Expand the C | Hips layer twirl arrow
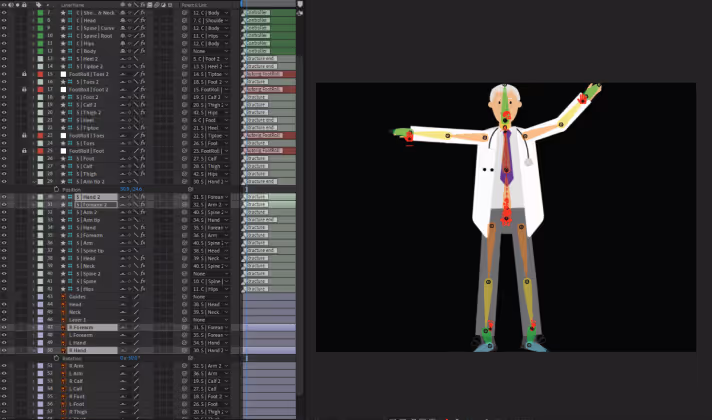The image size is (712, 420). pos(34,44)
